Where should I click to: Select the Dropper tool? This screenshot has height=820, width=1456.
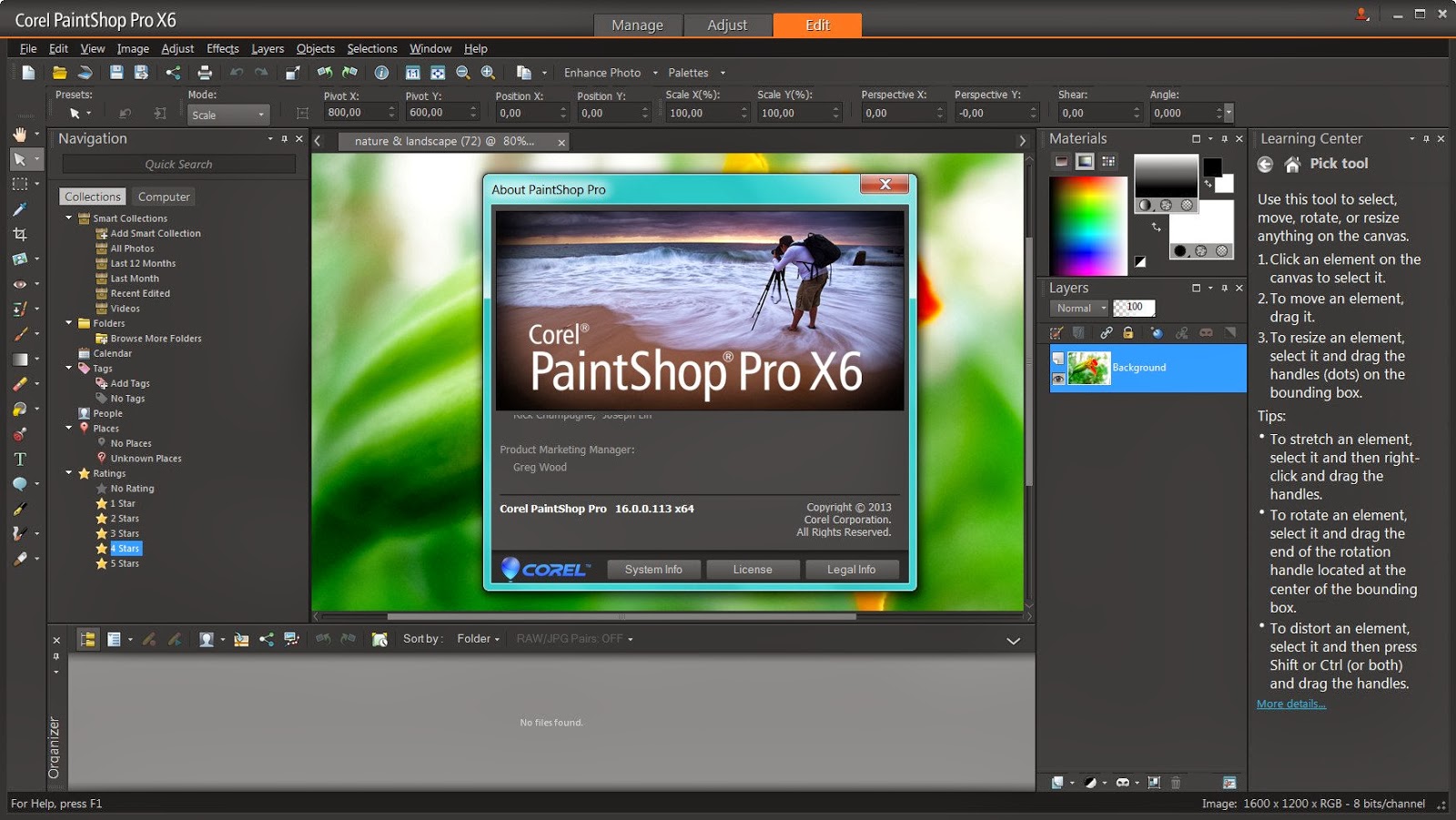pos(20,209)
